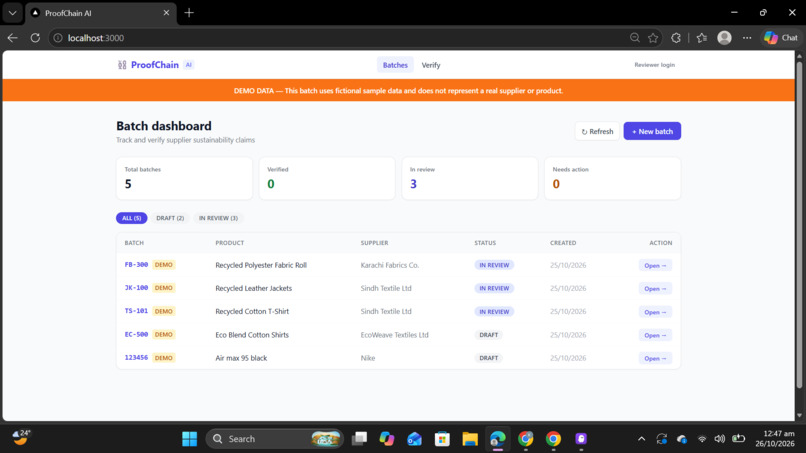This screenshot has height=453, width=806.
Task: Switch to Edge on the taskbar
Action: coord(498,439)
